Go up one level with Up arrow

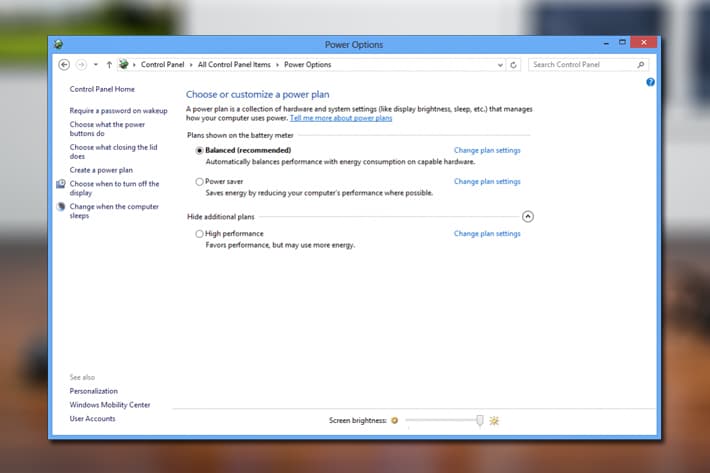pyautogui.click(x=109, y=65)
